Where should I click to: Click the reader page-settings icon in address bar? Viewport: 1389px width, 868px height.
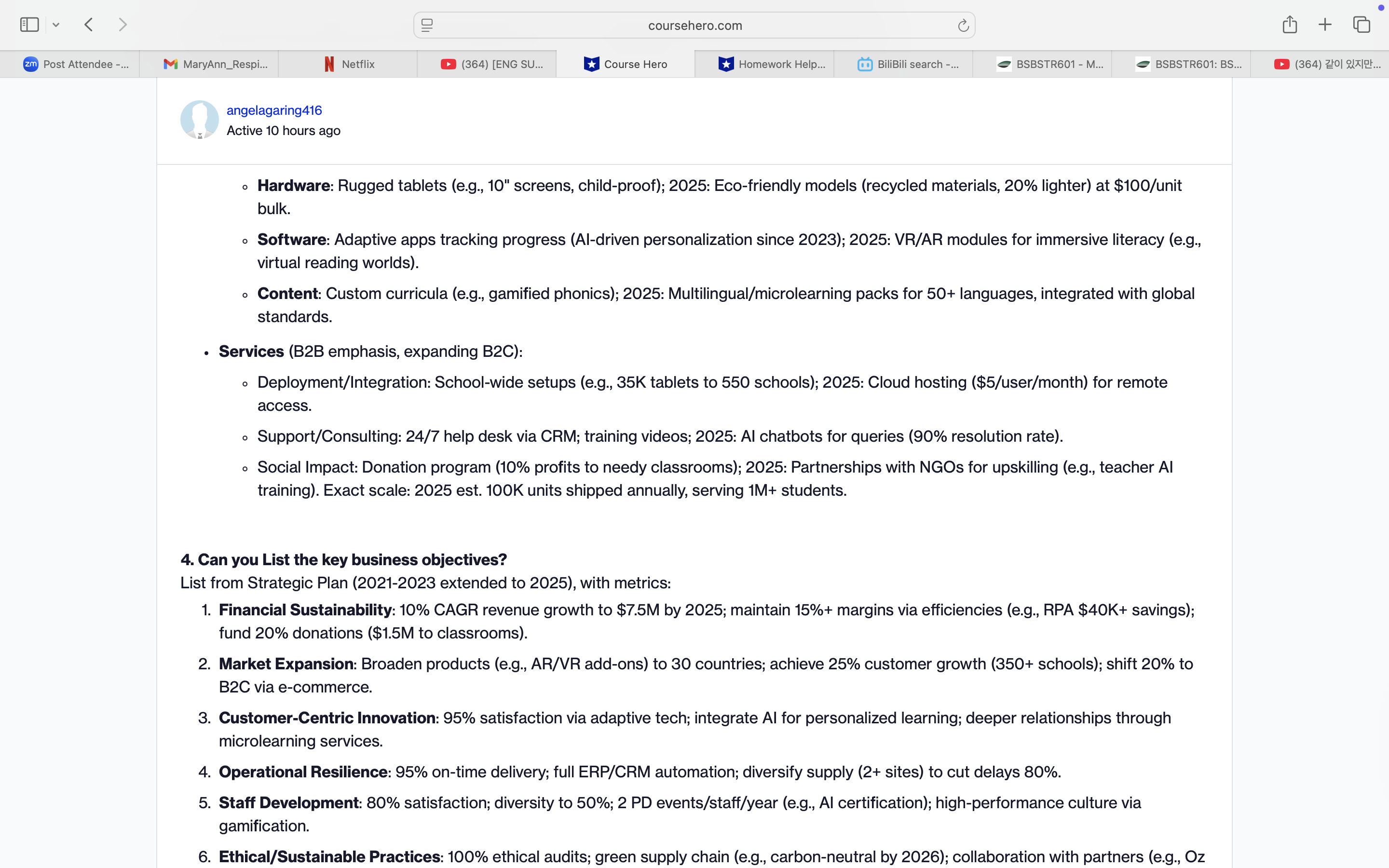point(427,25)
